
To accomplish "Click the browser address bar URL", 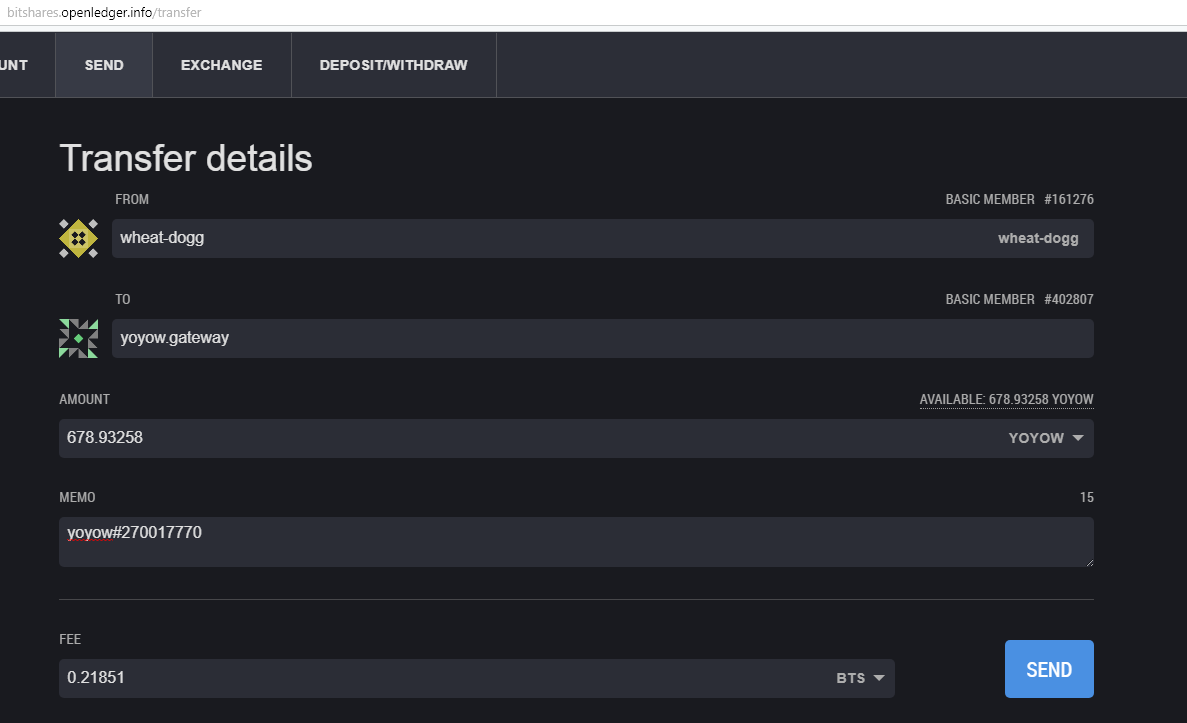I will tap(104, 12).
